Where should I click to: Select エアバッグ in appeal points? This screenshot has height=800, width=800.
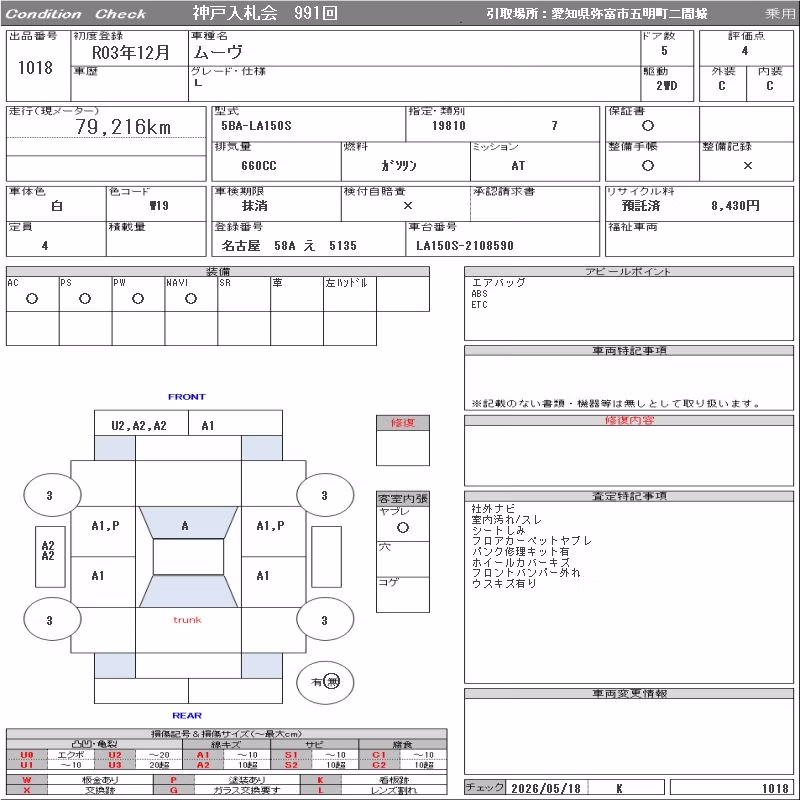pyautogui.click(x=498, y=282)
